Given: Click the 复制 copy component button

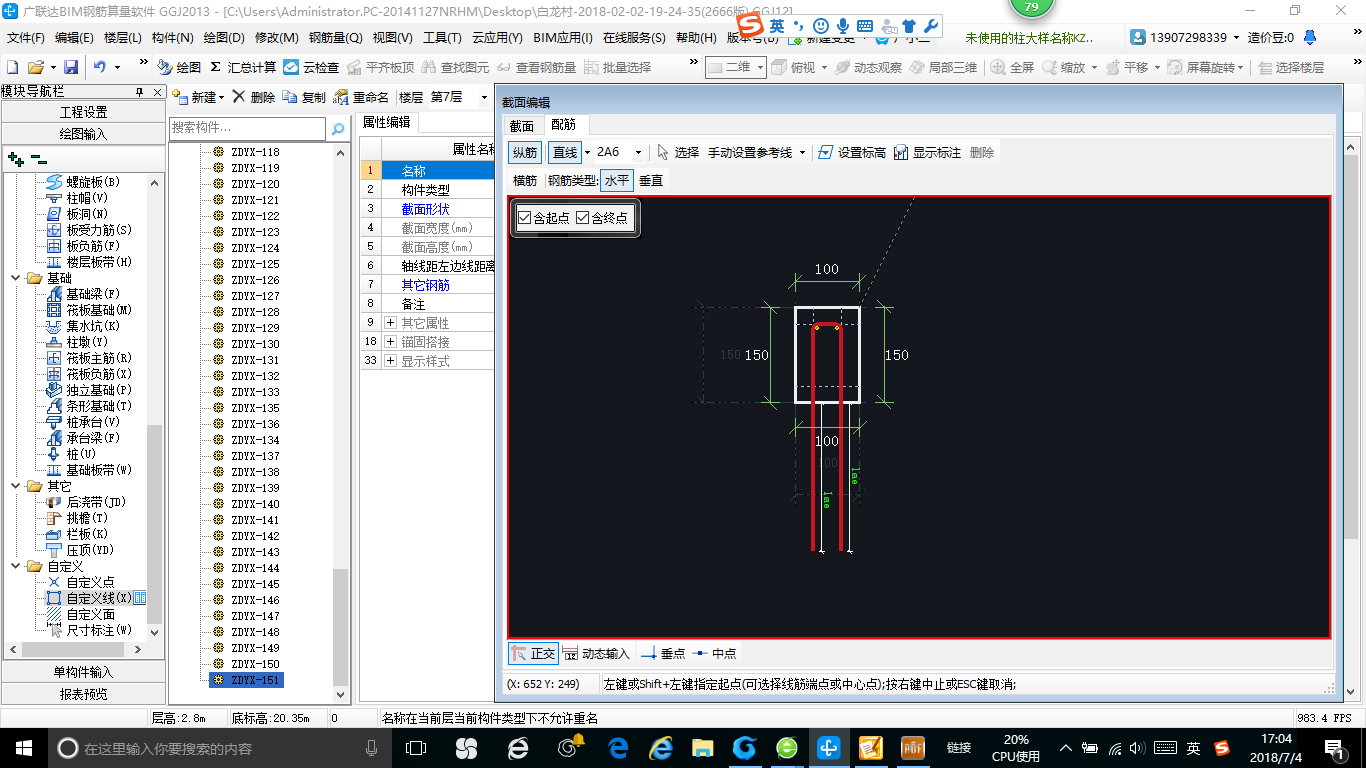Looking at the screenshot, I should tap(304, 97).
